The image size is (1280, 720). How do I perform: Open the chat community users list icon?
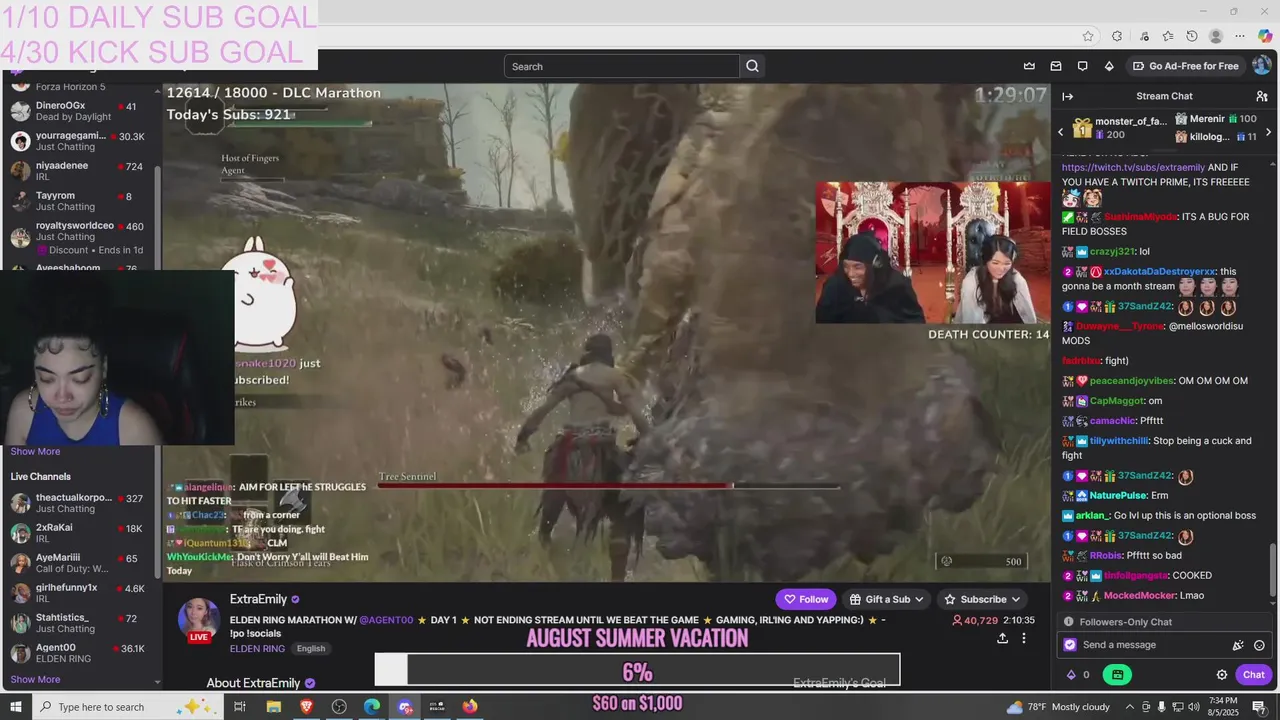(x=1262, y=96)
